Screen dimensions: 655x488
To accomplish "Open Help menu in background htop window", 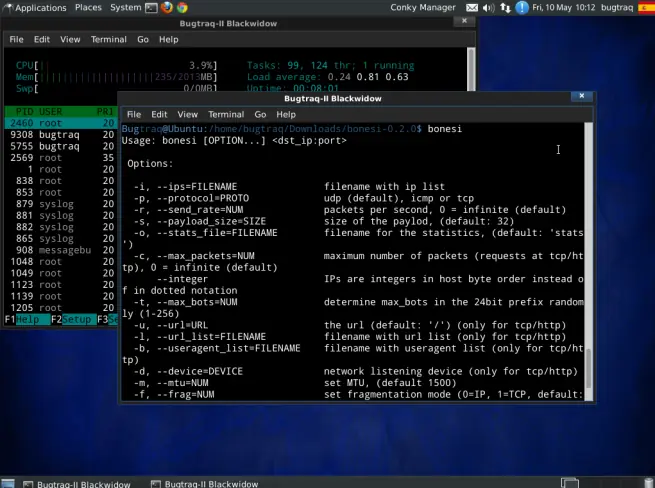I will (x=168, y=39).
